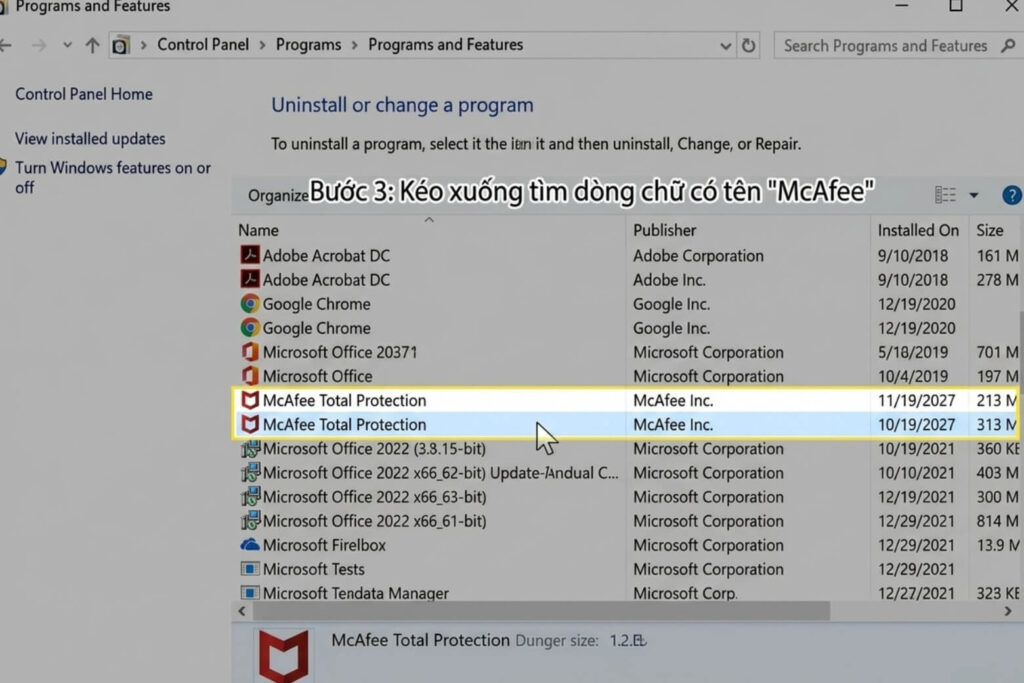
Task: Click the 5/18/2019 installed date
Action: pos(912,352)
